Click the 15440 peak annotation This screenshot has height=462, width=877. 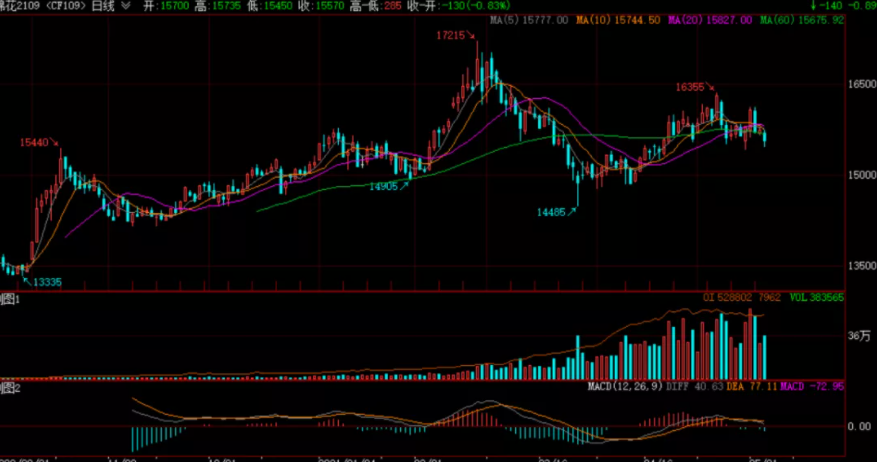click(34, 143)
